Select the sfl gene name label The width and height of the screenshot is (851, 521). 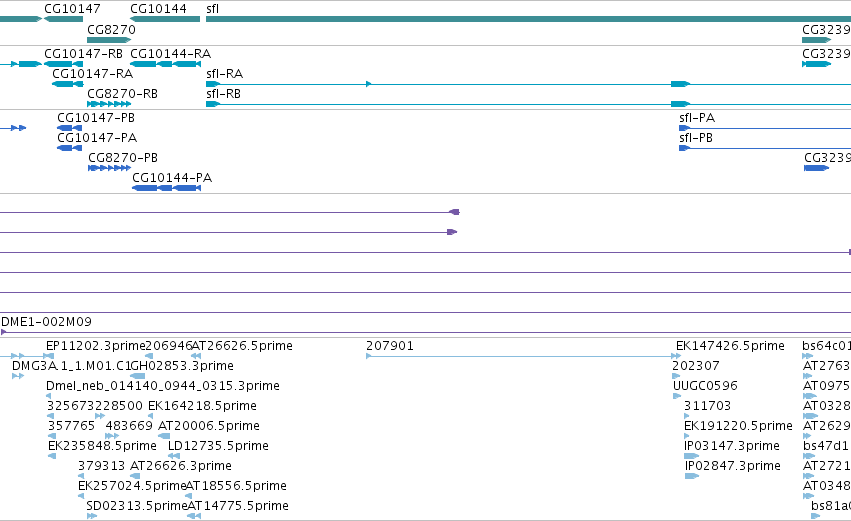(x=213, y=9)
